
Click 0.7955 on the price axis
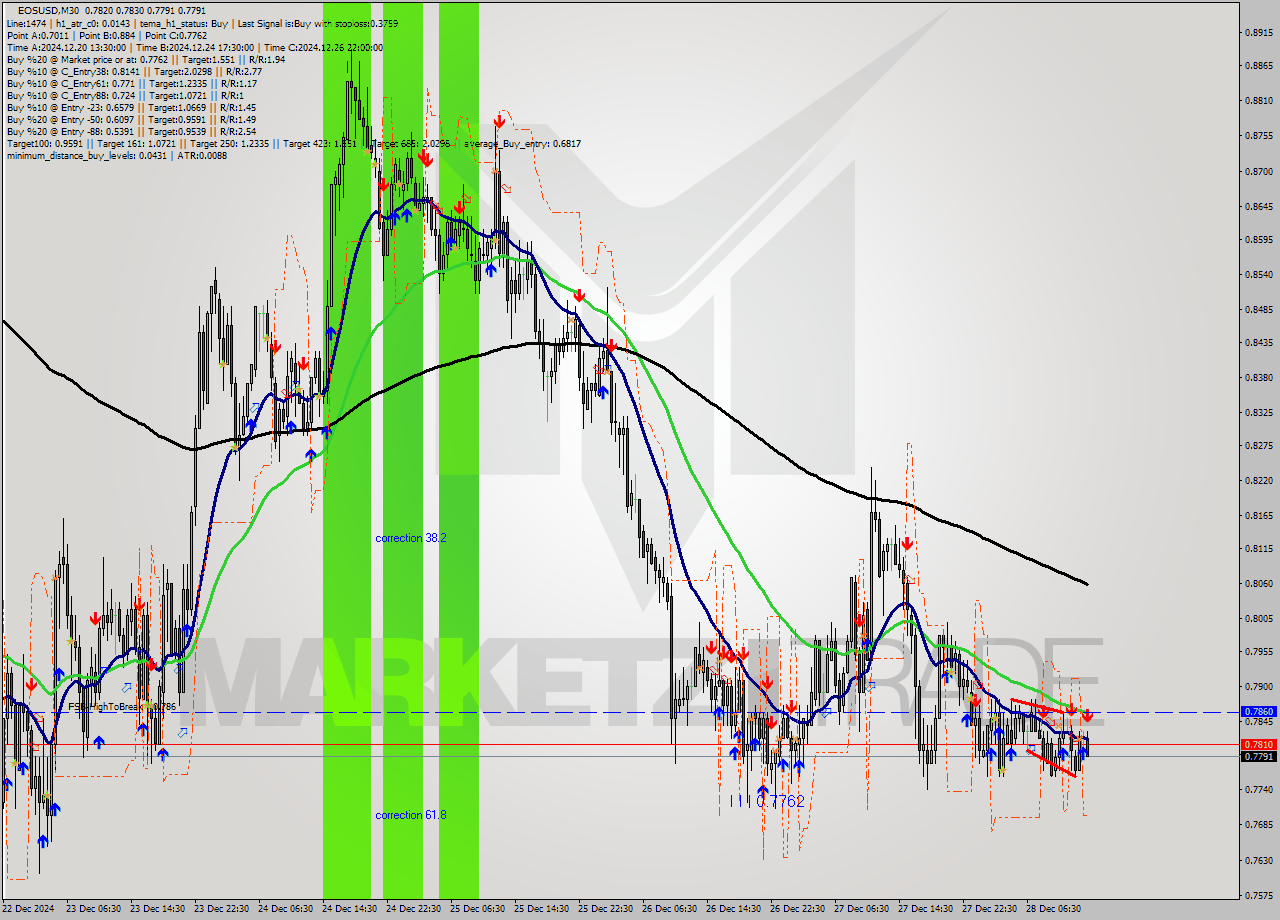pyautogui.click(x=1259, y=652)
